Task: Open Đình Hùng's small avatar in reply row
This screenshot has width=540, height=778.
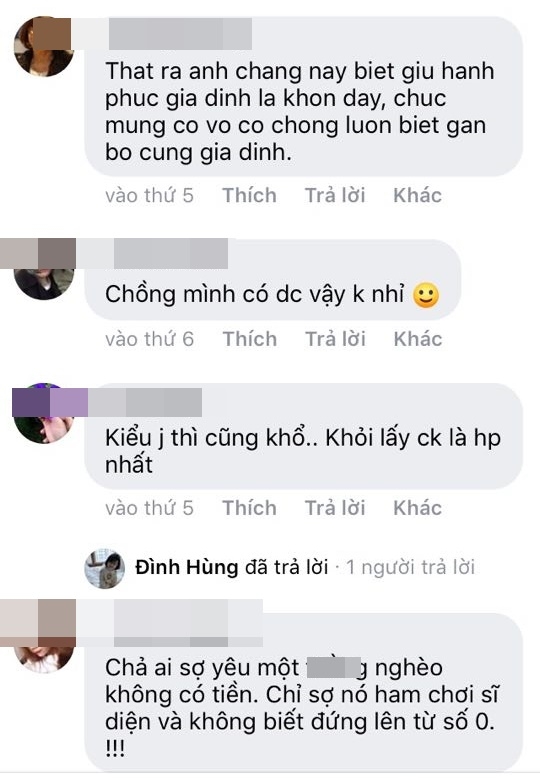Action: [x=104, y=569]
